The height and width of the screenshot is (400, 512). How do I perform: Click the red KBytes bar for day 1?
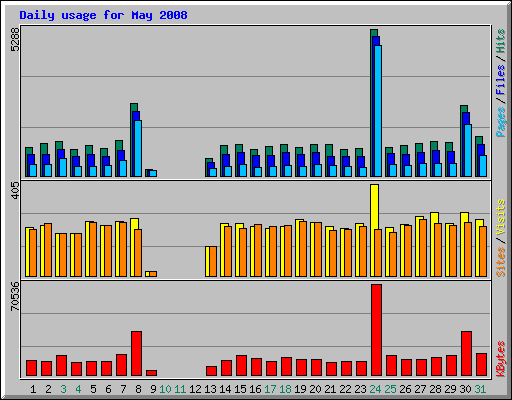point(31,368)
